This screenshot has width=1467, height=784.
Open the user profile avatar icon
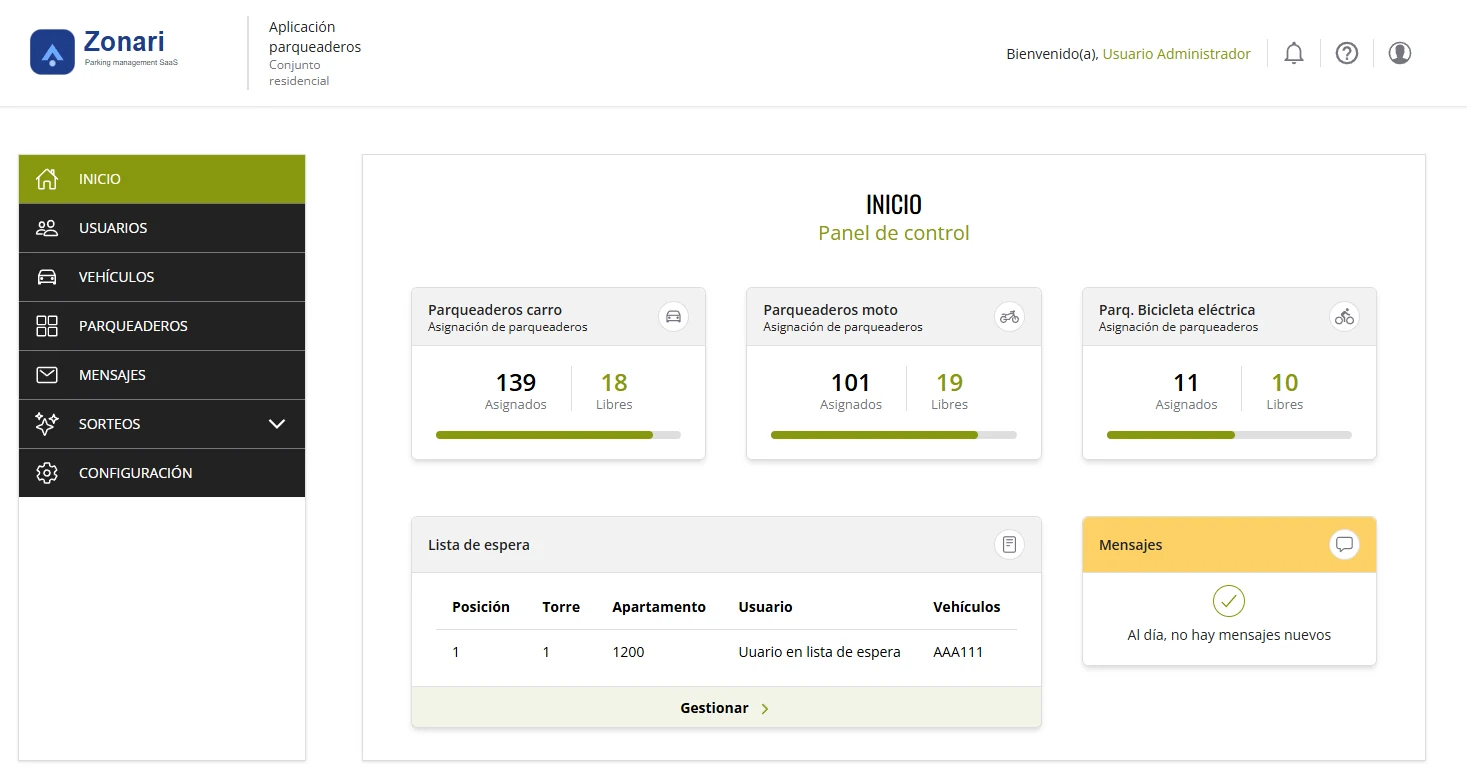(1400, 53)
